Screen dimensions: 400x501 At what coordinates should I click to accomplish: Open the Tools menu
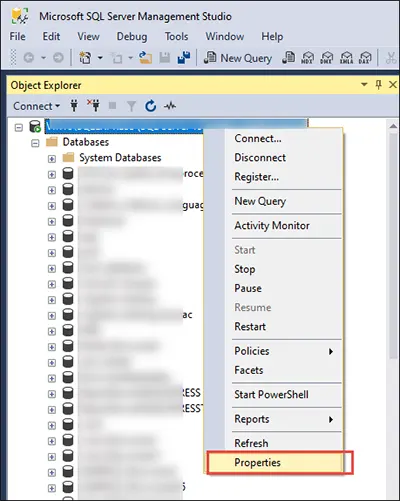click(176, 36)
